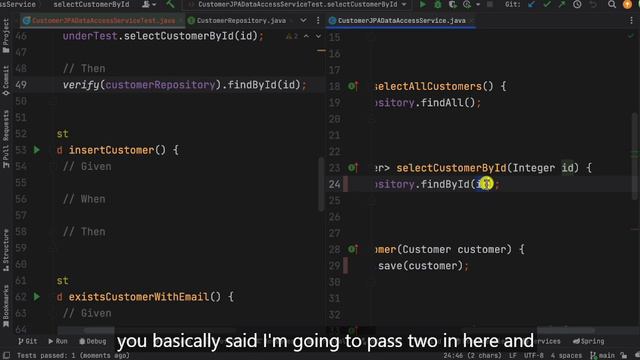Show hidden tabs chevron in left editor
The width and height of the screenshot is (640, 360).
pyautogui.click(x=303, y=20)
